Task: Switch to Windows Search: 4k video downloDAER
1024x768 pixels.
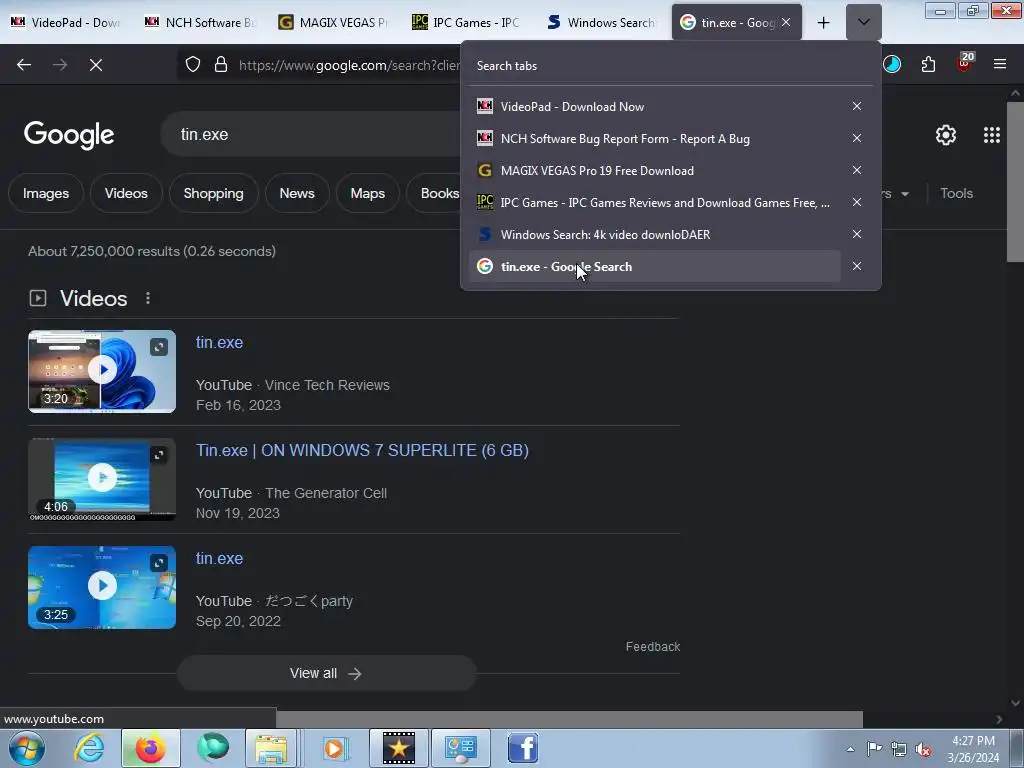Action: tap(655, 234)
